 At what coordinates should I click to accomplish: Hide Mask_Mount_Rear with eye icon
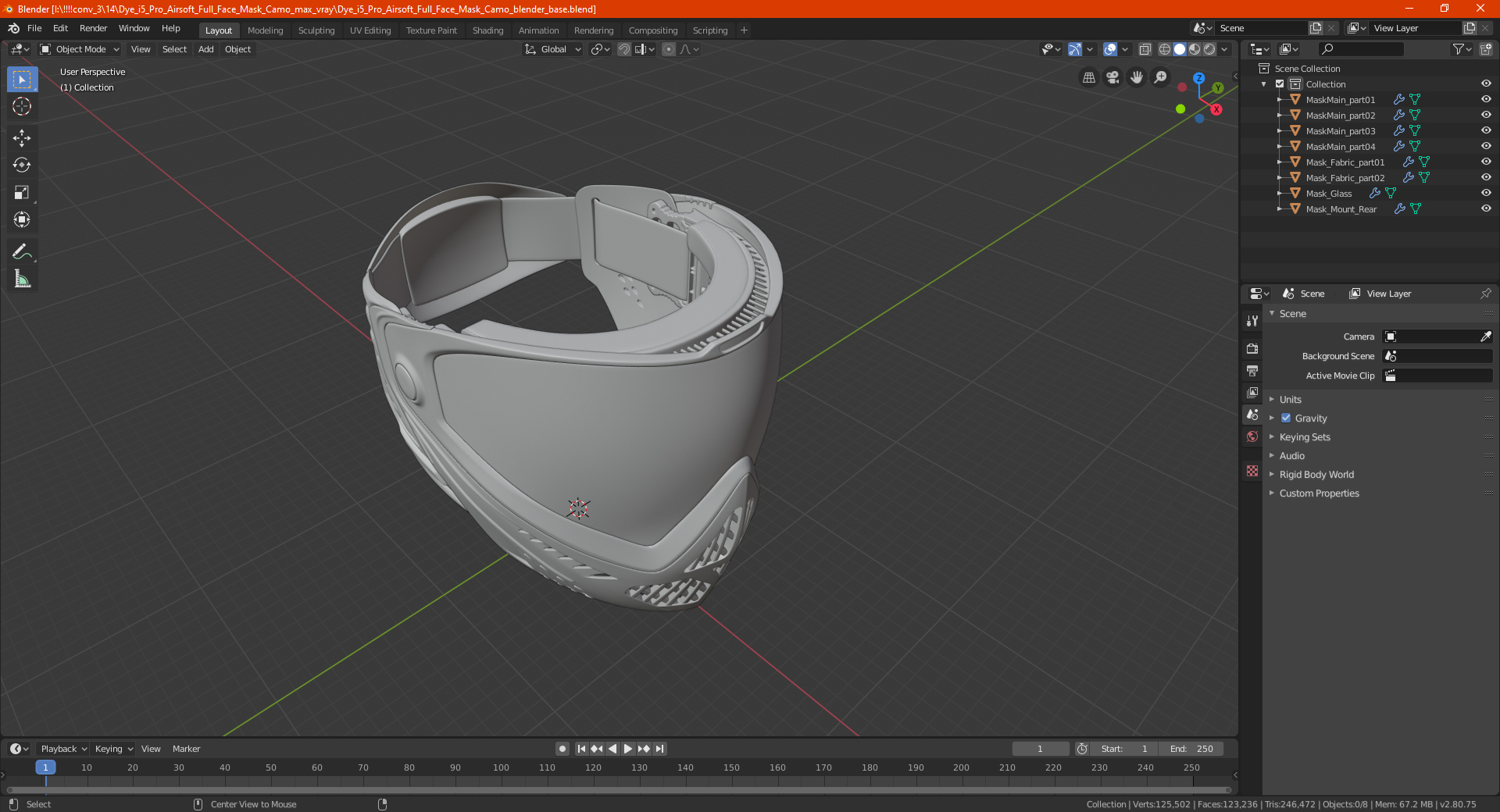coord(1486,208)
